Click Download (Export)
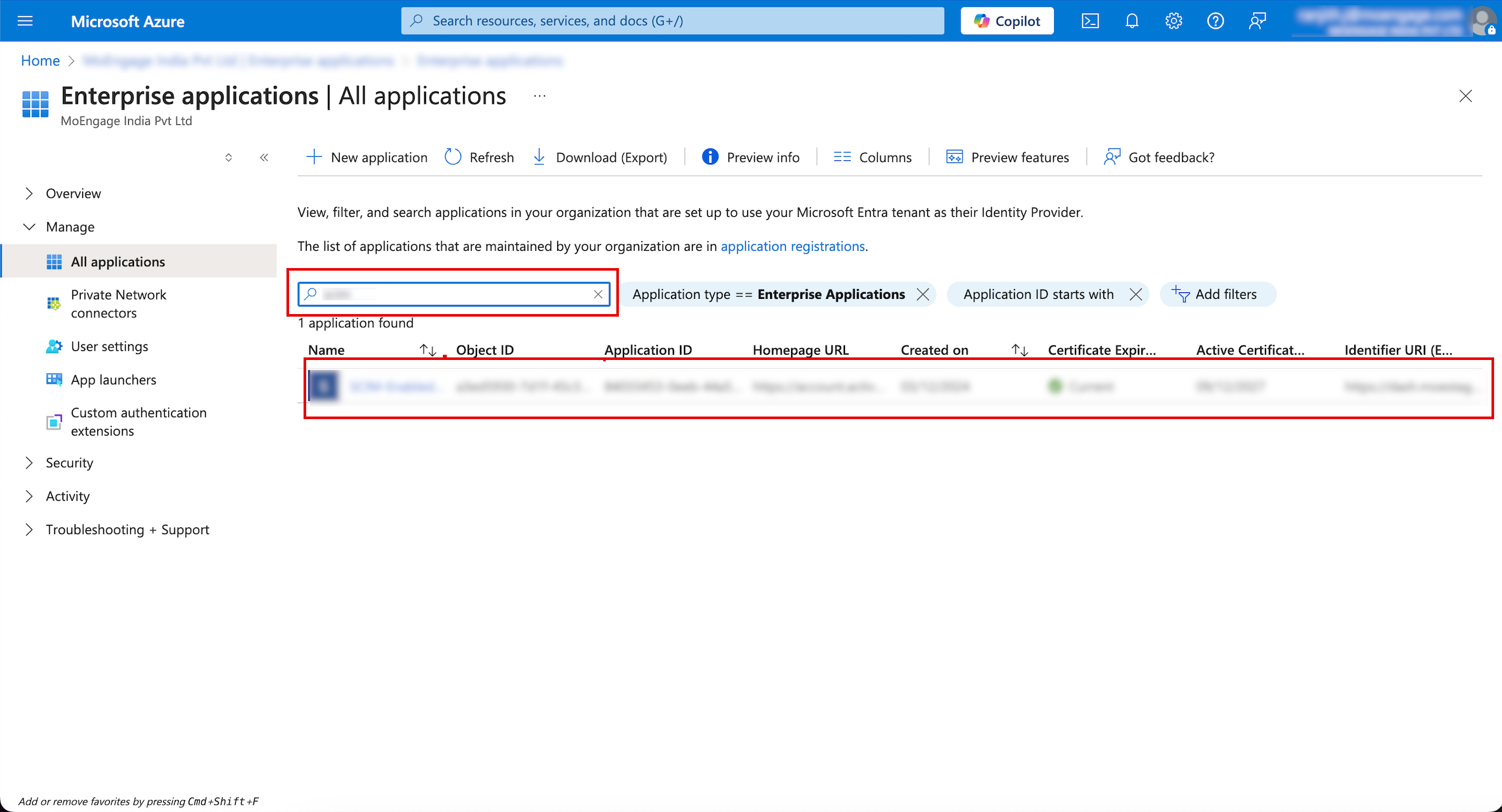Screen dimensions: 1502x812 pyautogui.click(x=599, y=157)
